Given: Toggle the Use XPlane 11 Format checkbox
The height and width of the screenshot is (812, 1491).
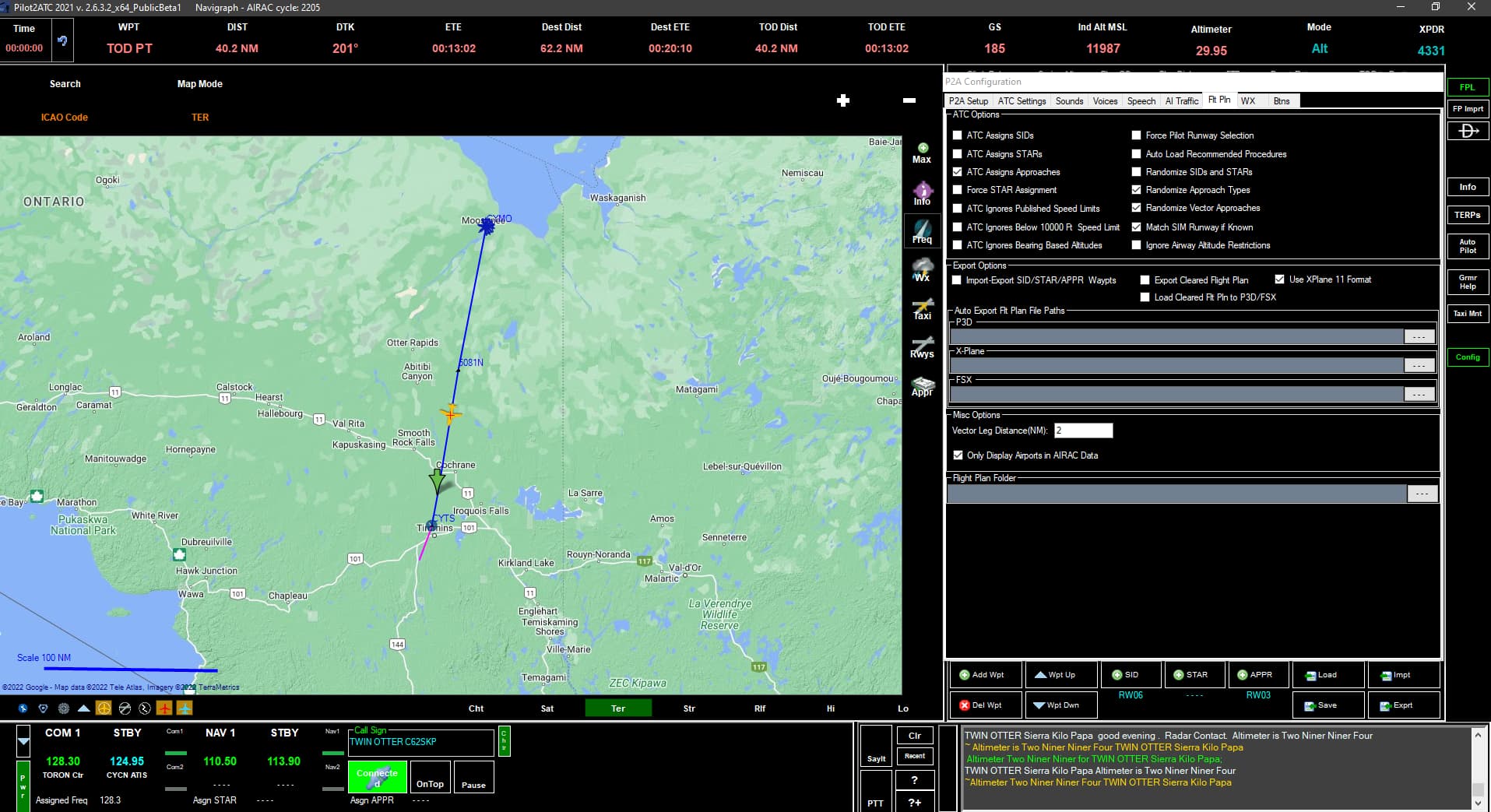Looking at the screenshot, I should click(1279, 279).
